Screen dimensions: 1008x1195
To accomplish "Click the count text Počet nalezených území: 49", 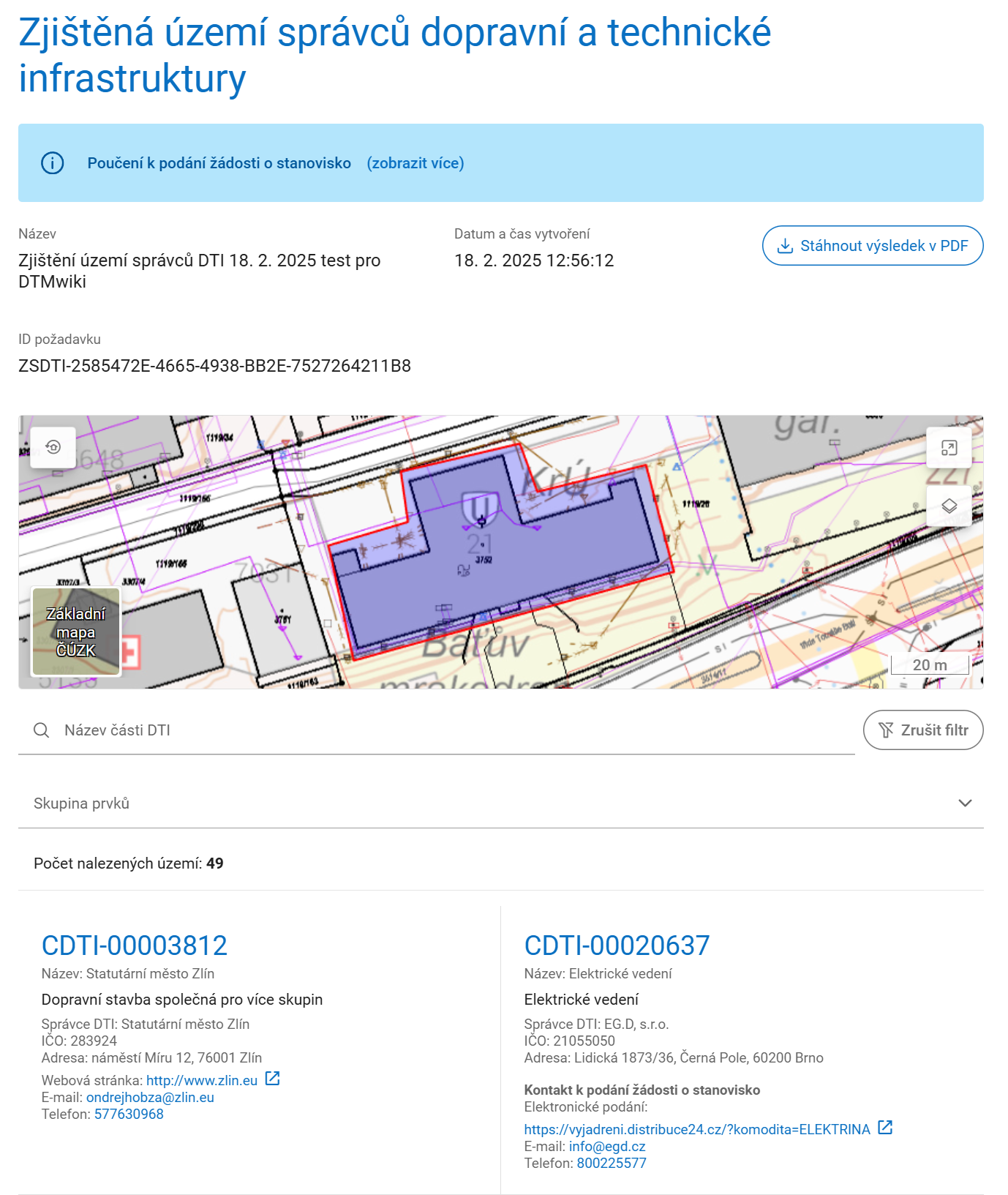I will (x=129, y=864).
